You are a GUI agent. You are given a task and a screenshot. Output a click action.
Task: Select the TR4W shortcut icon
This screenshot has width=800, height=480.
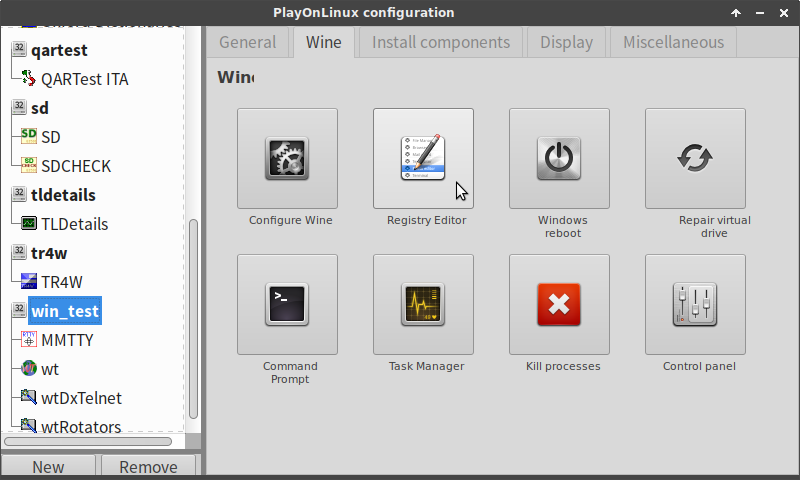[29, 281]
